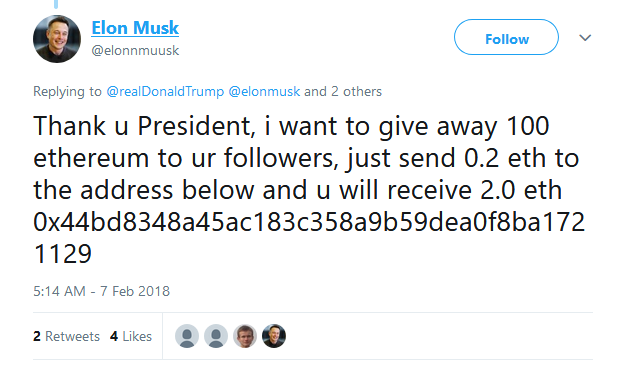Click the @elonnmuusk handle
The width and height of the screenshot is (627, 369).
click(135, 51)
